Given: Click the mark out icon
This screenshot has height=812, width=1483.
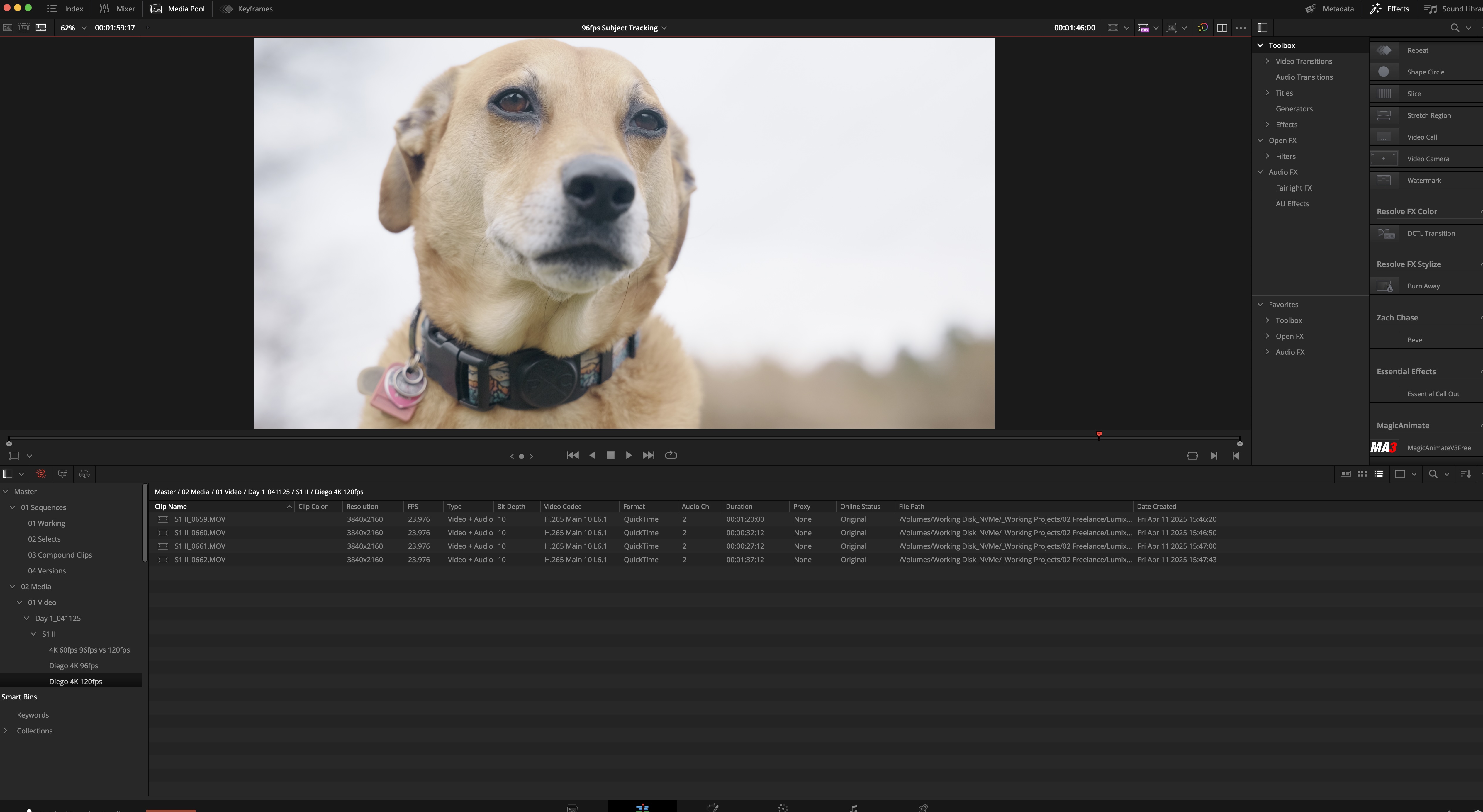Looking at the screenshot, I should click(1236, 456).
